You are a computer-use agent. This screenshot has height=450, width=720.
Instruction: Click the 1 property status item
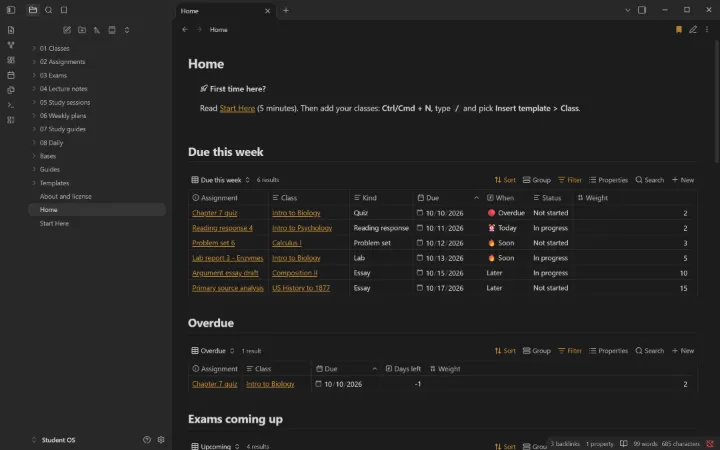(x=600, y=444)
